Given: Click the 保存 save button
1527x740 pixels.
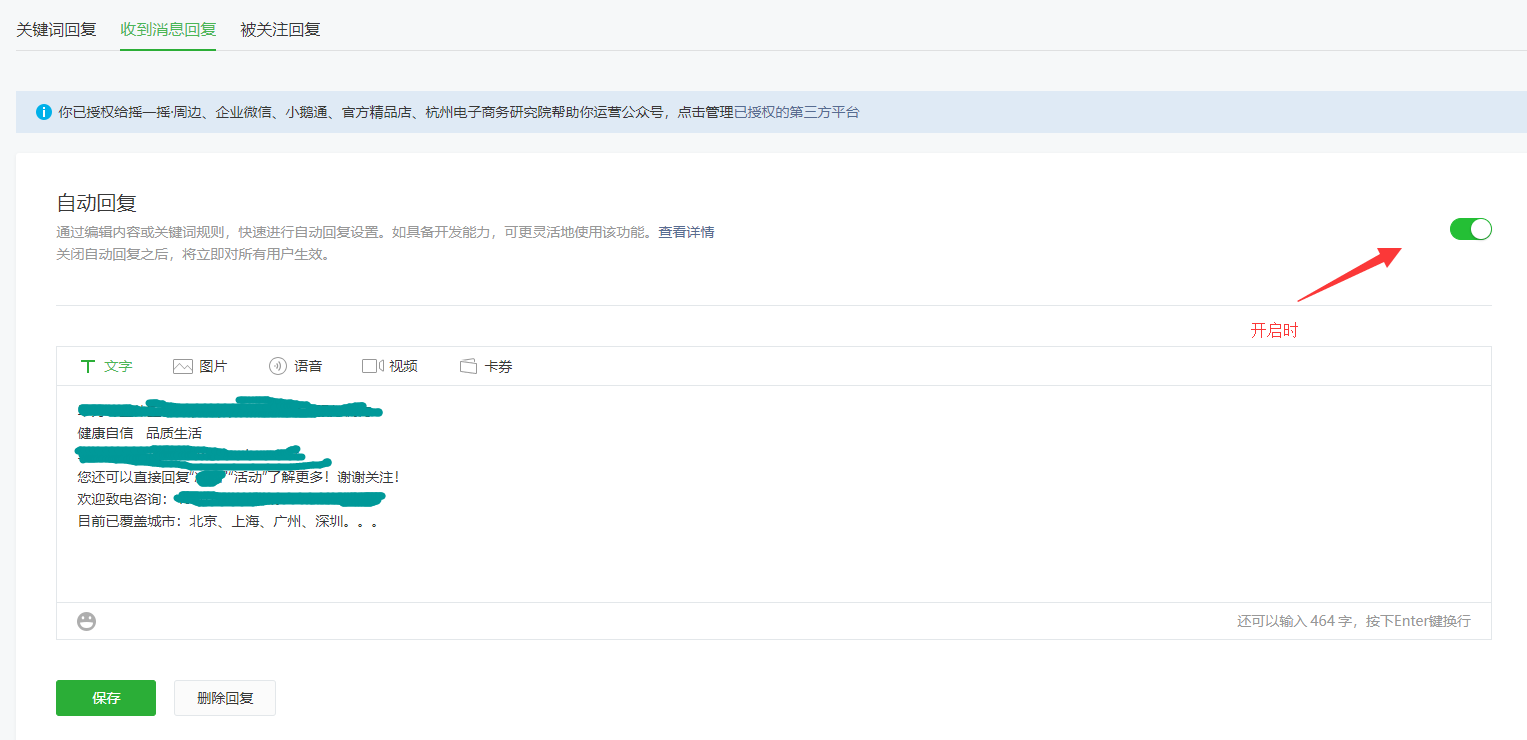Looking at the screenshot, I should tap(106, 698).
